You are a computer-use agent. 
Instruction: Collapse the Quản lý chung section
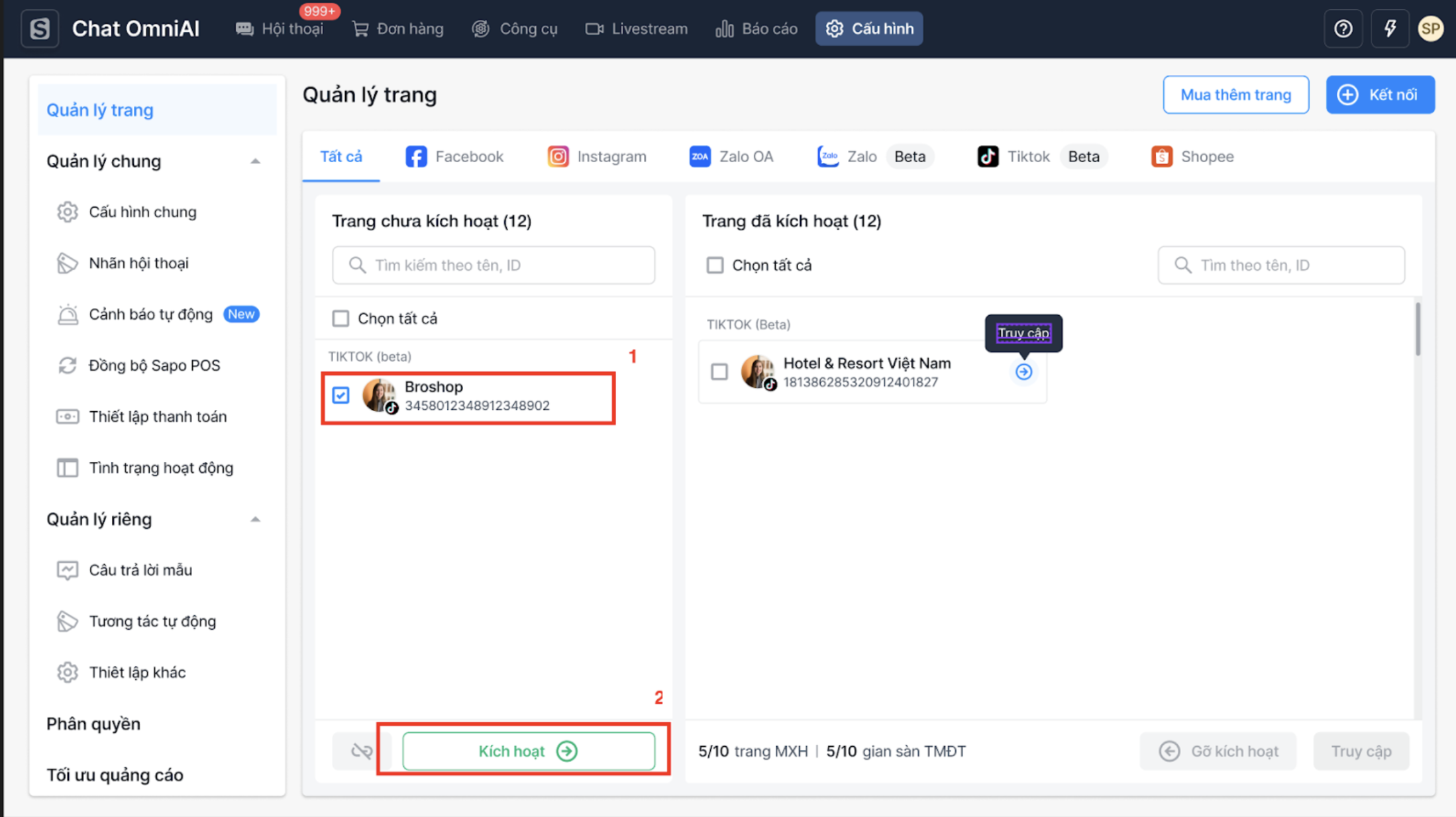coord(255,161)
